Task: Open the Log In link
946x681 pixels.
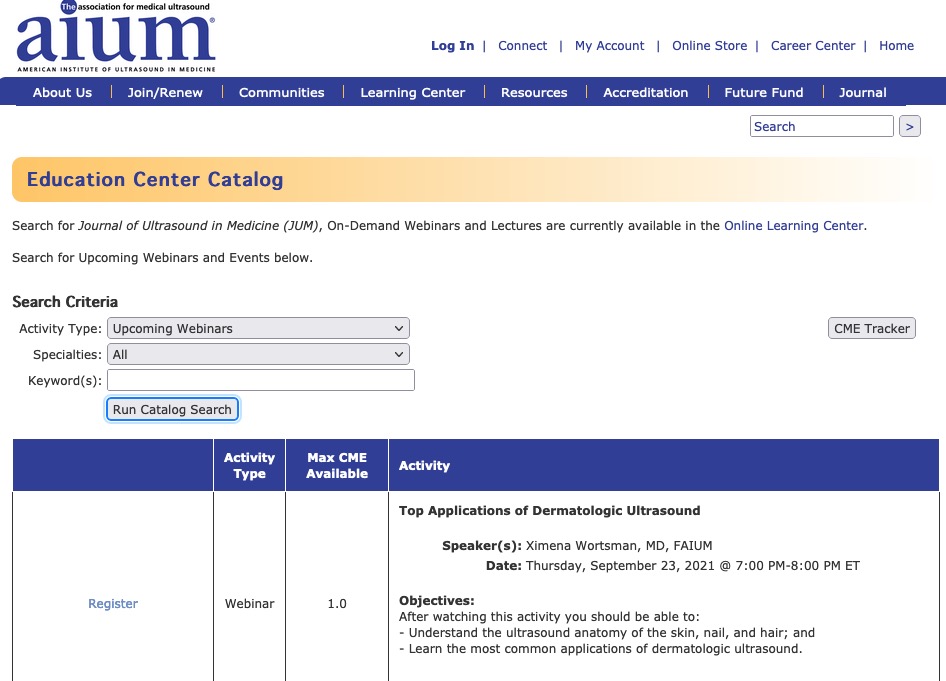Action: [452, 46]
